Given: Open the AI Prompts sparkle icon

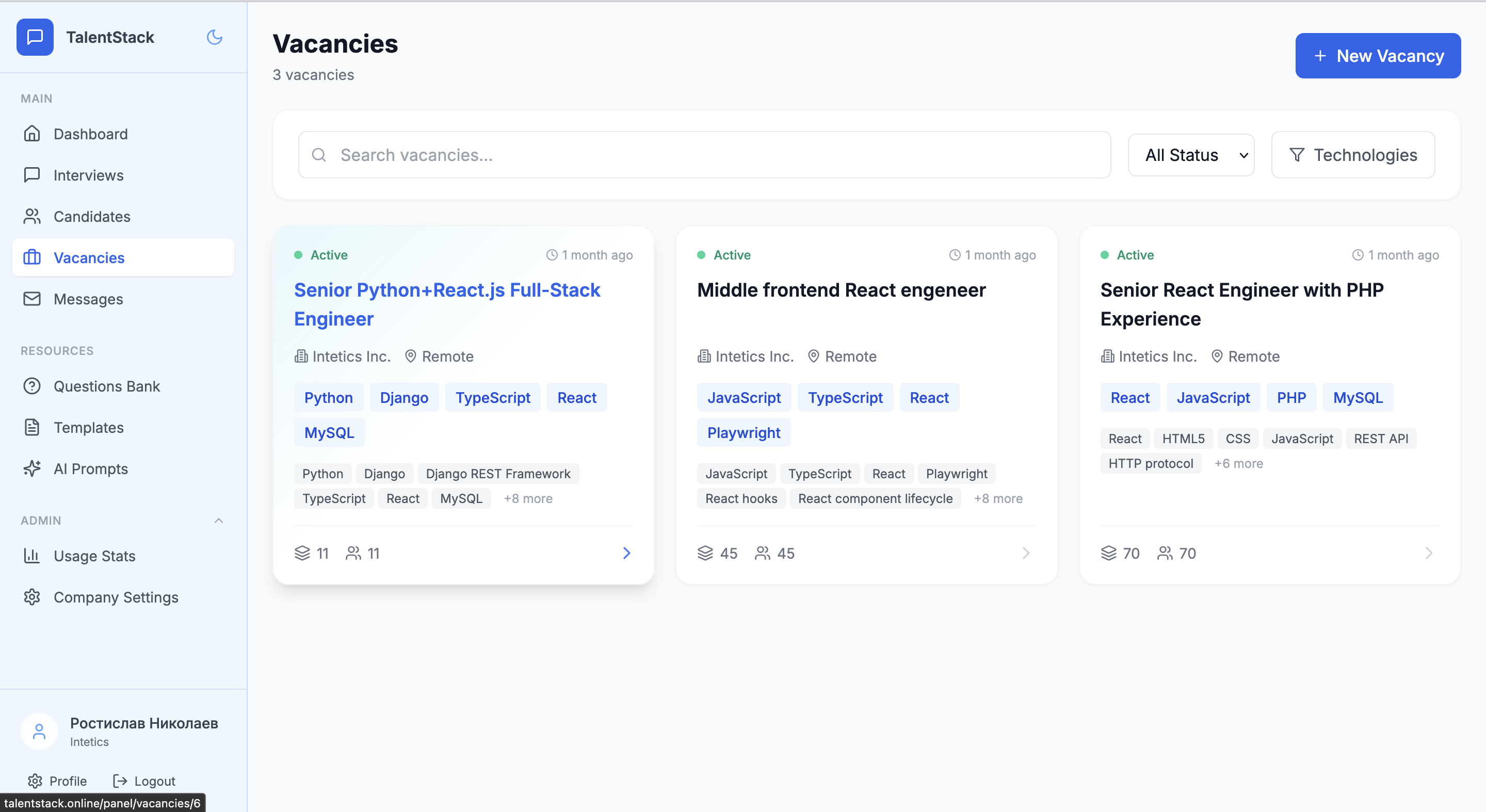Looking at the screenshot, I should tap(31, 468).
